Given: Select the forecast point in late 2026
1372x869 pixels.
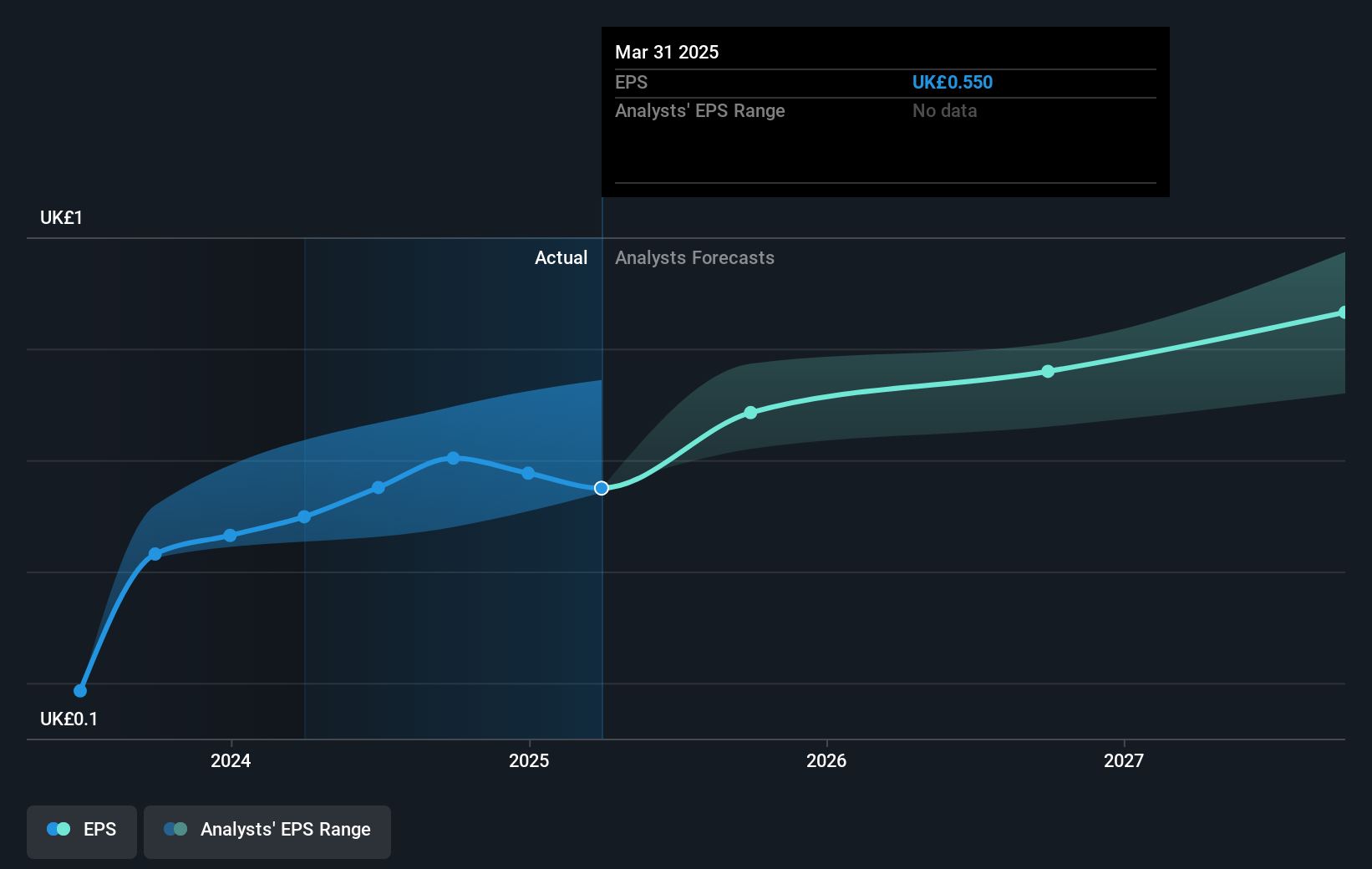Looking at the screenshot, I should pos(1048,371).
